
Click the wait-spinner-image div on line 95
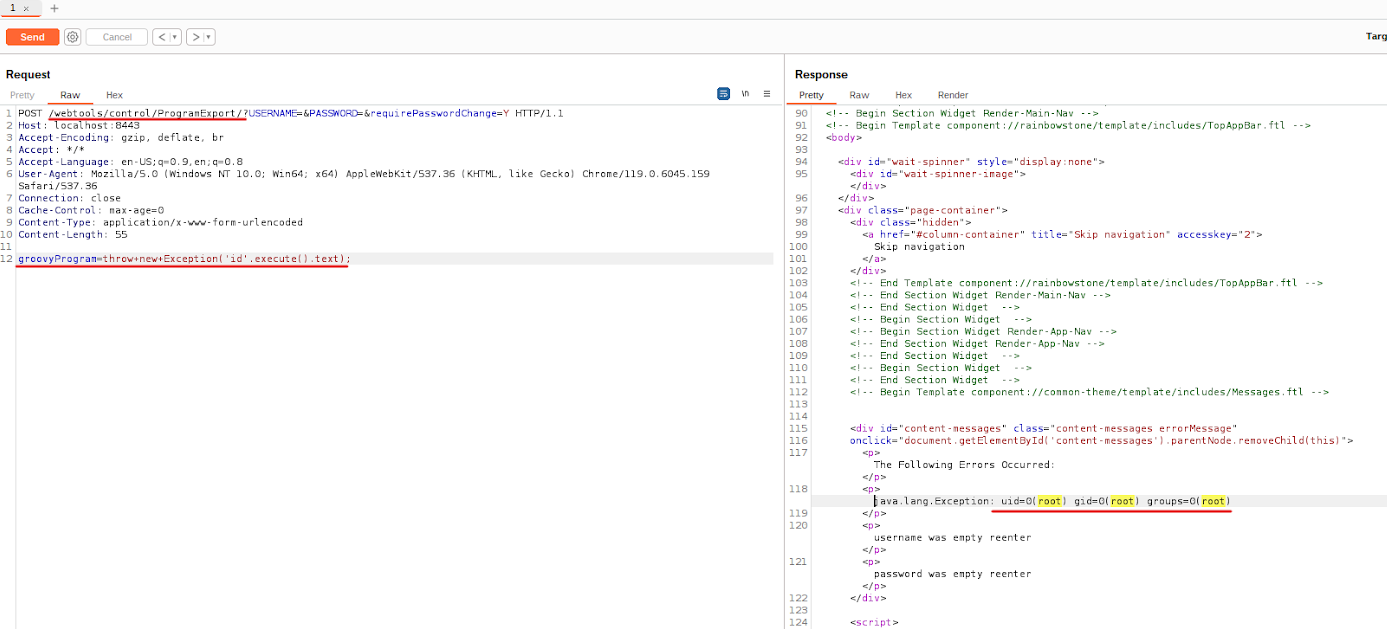(x=938, y=173)
